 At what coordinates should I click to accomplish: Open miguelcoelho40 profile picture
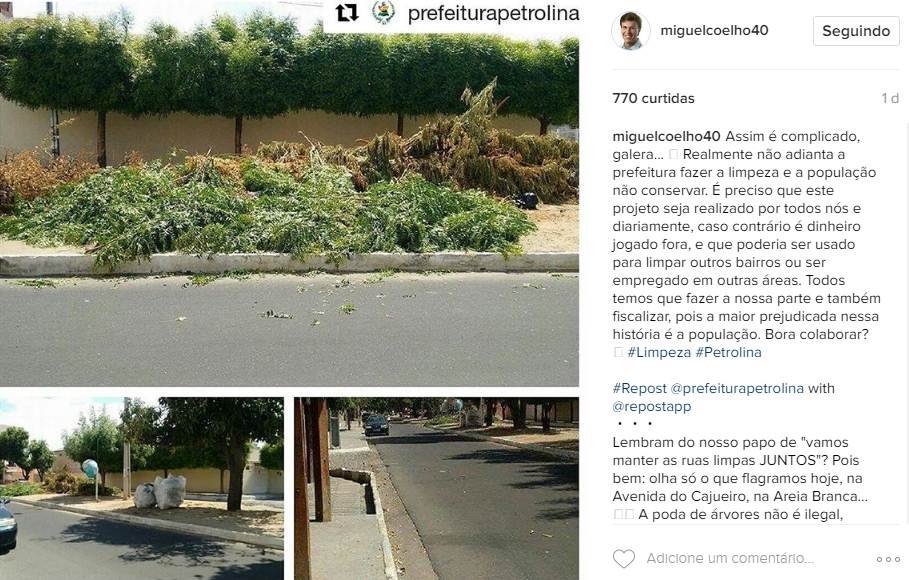pos(630,31)
